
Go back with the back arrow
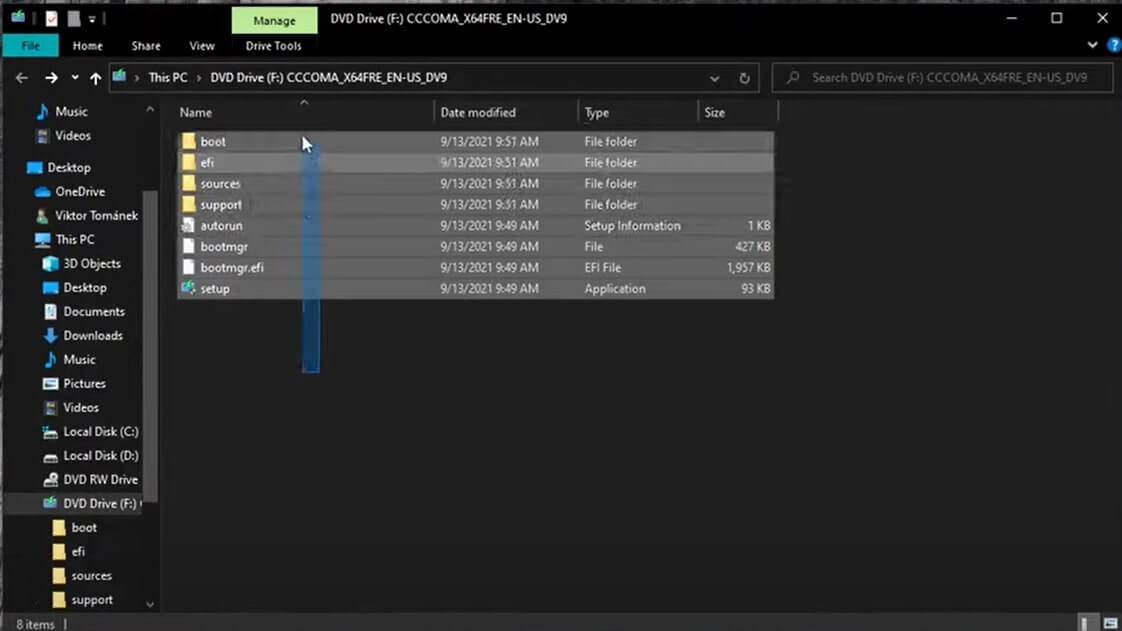pyautogui.click(x=21, y=77)
